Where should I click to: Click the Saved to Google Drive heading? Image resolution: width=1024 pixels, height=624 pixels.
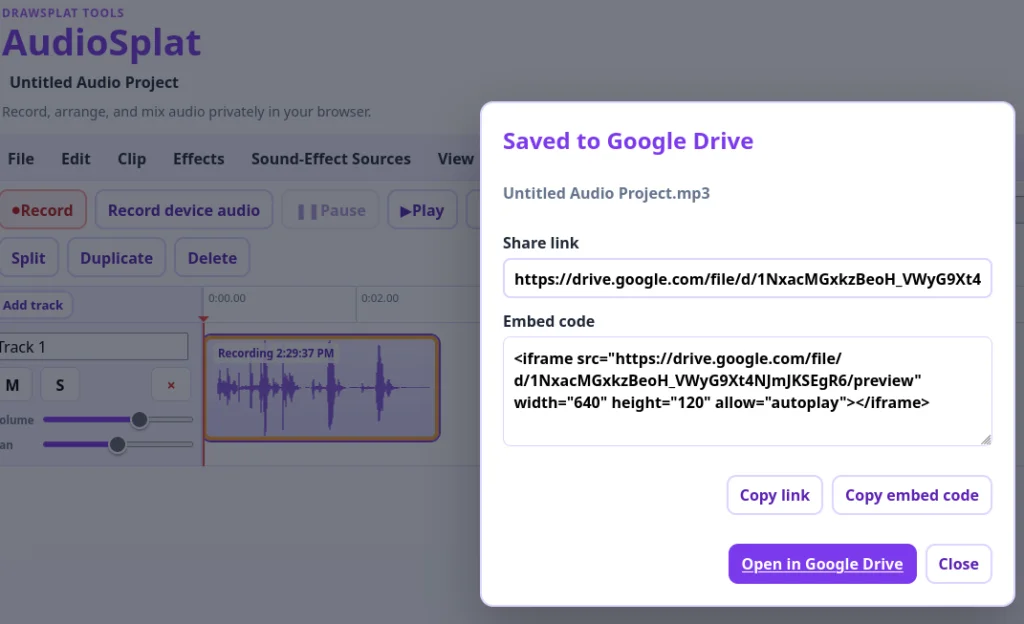click(x=628, y=141)
